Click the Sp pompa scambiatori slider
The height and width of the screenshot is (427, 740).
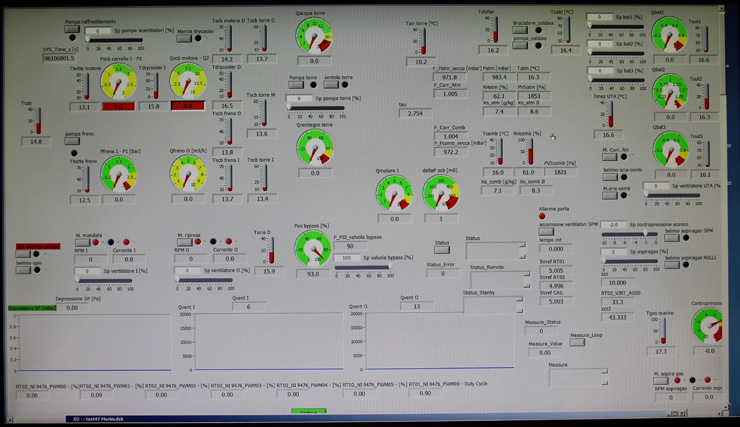115,40
